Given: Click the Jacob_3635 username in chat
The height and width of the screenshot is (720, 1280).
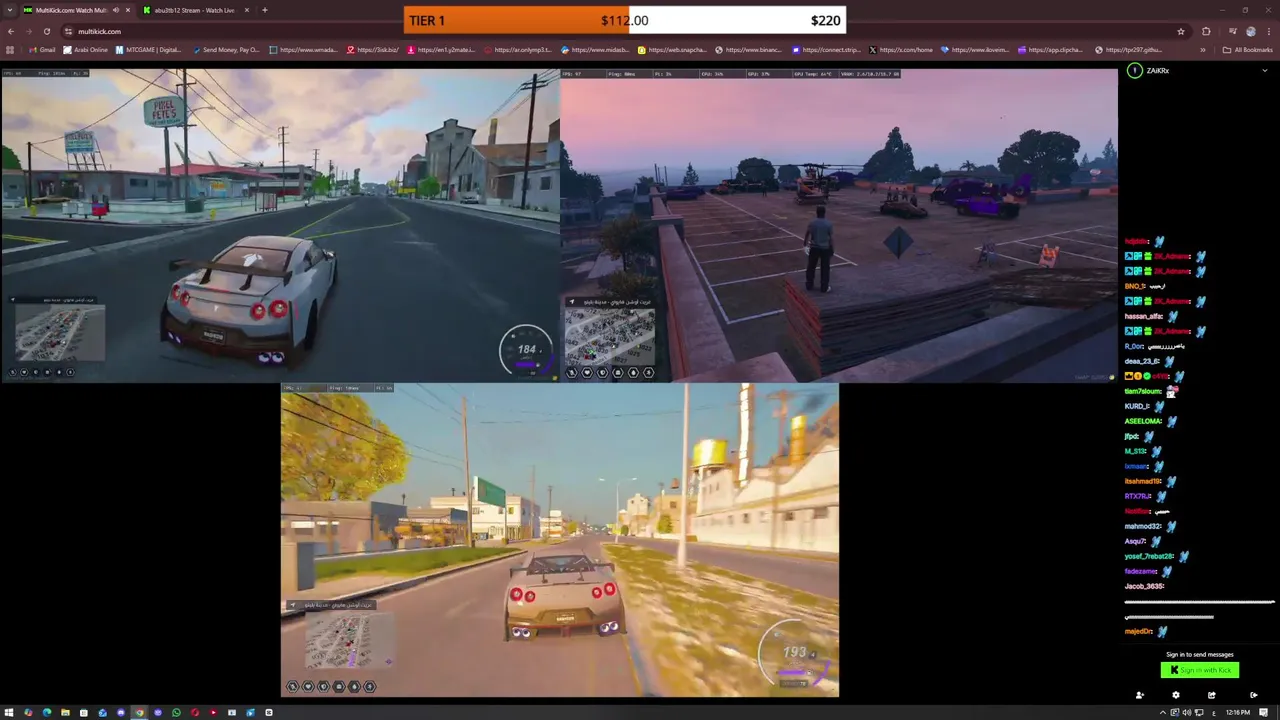Looking at the screenshot, I should (x=1144, y=586).
